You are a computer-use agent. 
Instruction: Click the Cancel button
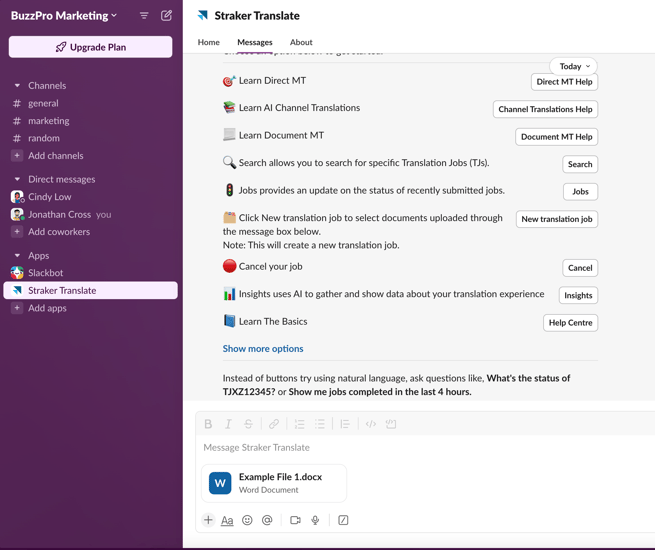coord(580,268)
